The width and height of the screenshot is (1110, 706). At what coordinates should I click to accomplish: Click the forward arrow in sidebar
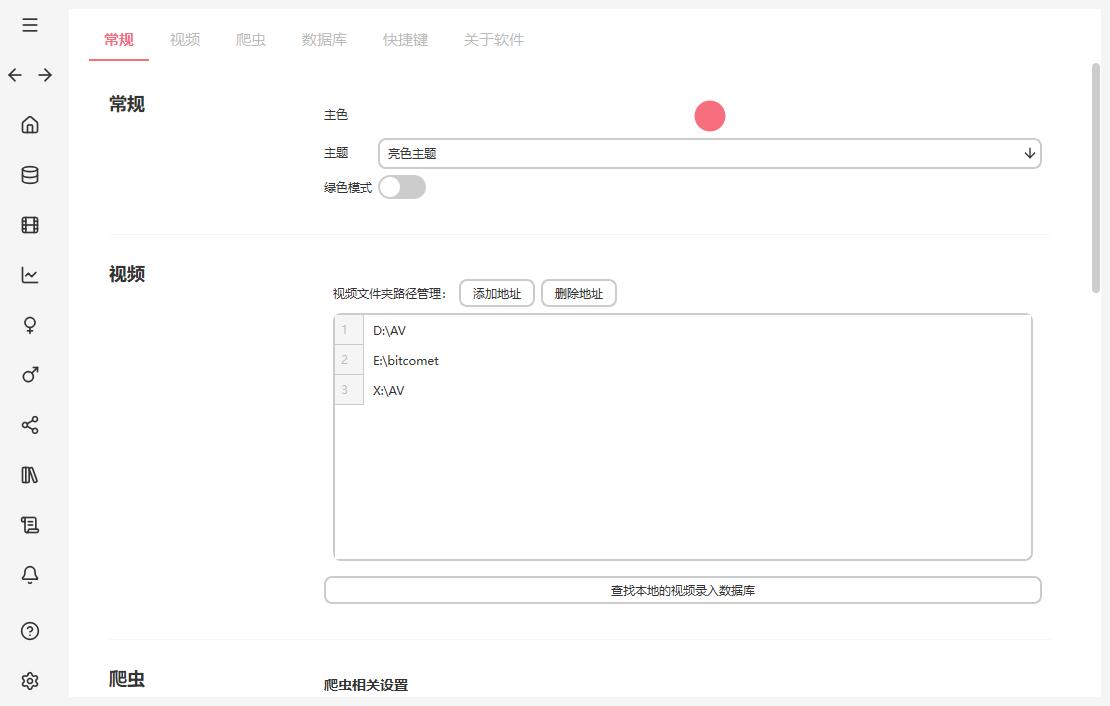coord(45,75)
